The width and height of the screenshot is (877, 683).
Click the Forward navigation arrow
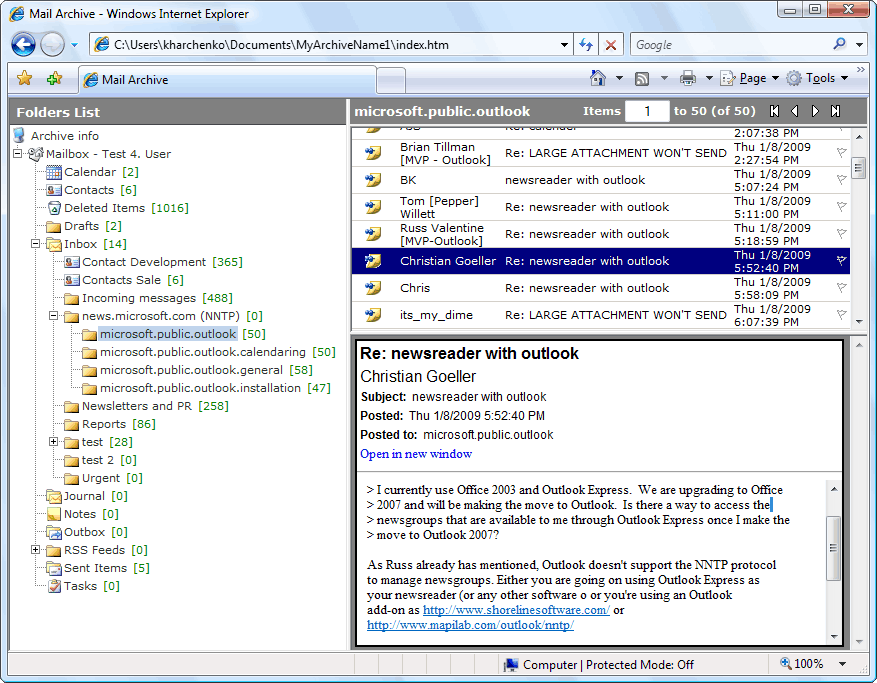tap(52, 45)
